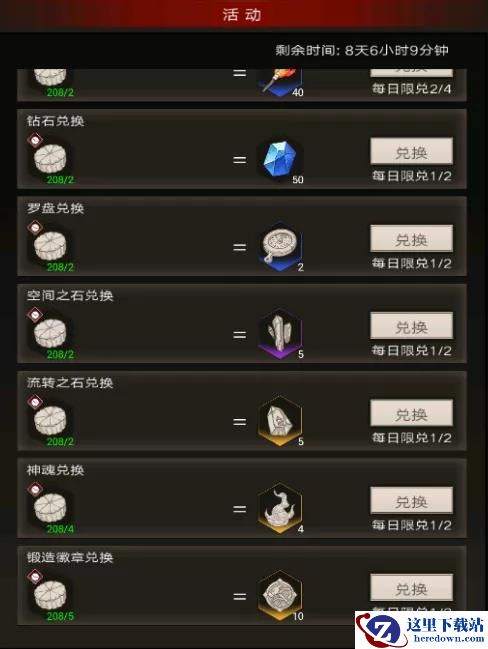Tap mooncake icon in 锻造徽章兑换 row
The width and height of the screenshot is (488, 649).
point(50,594)
